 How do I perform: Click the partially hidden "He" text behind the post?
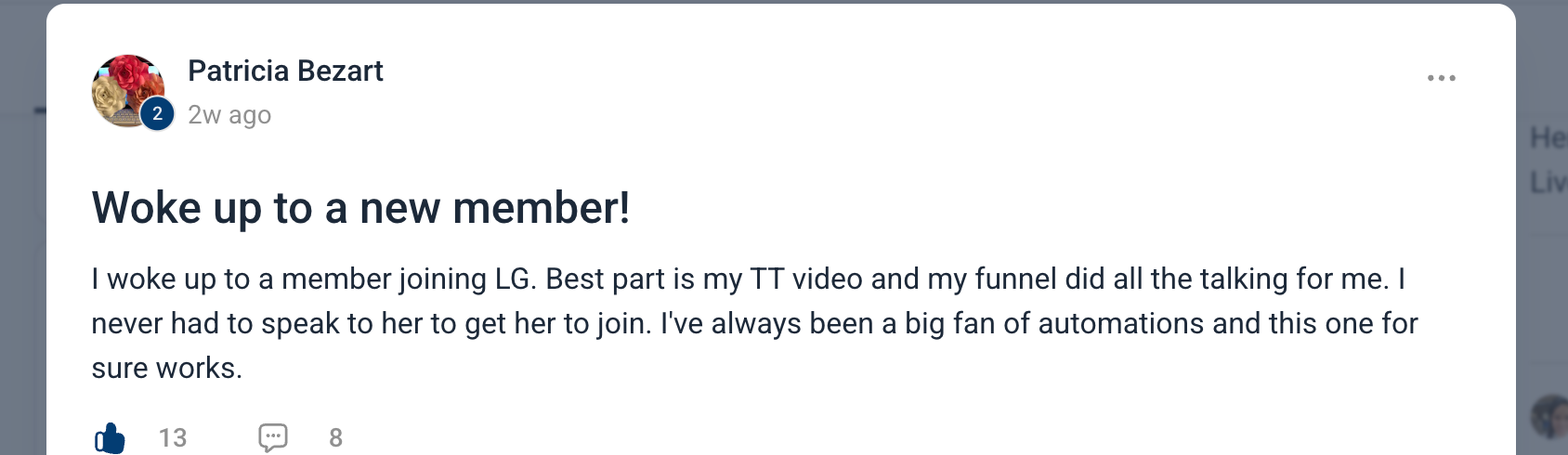pos(1548,138)
